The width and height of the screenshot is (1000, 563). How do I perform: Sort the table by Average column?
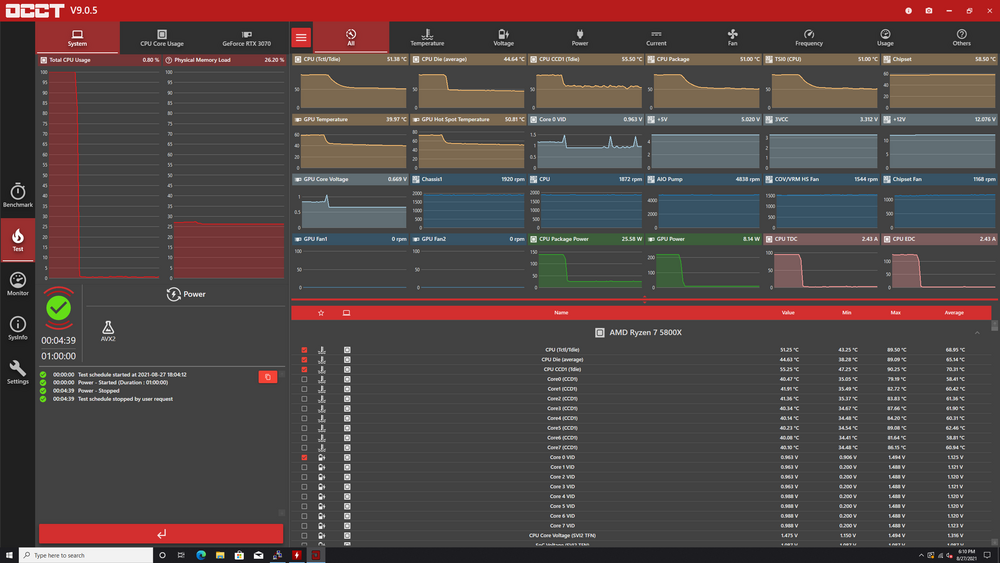[x=954, y=313]
